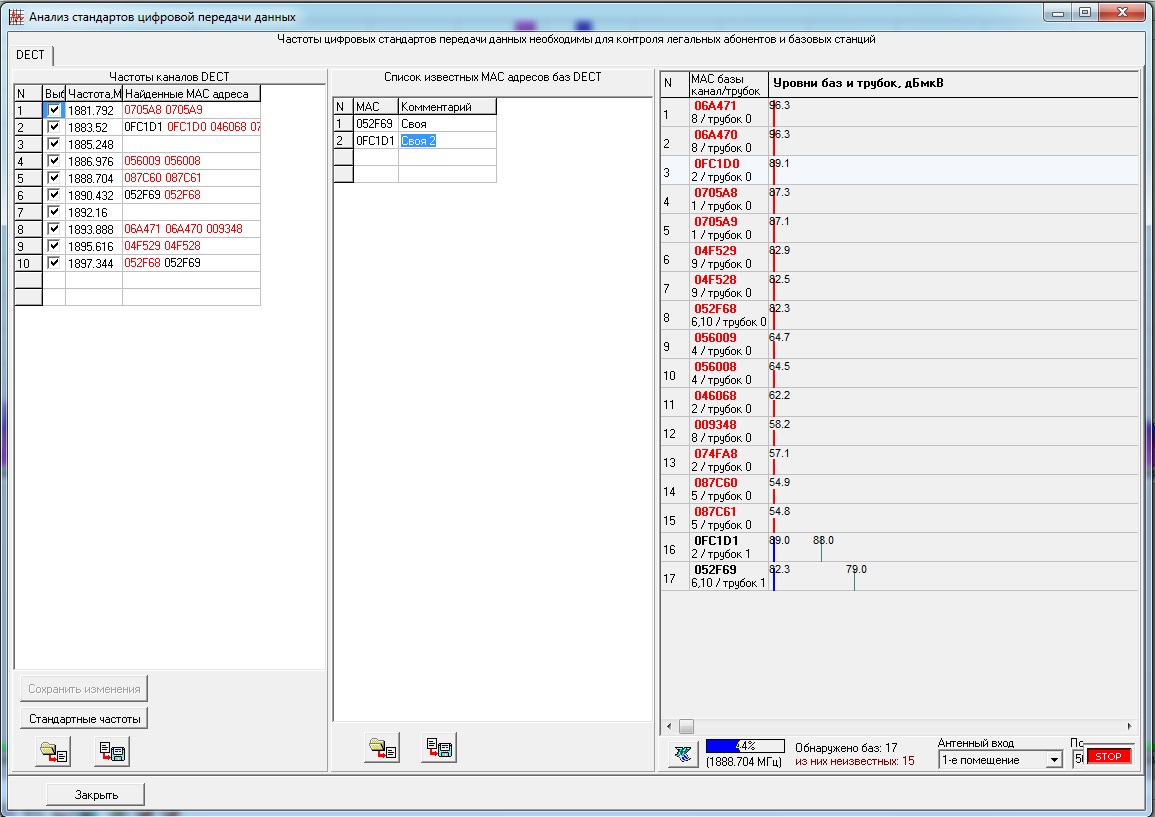Click the empty MAC cell in row three
The height and width of the screenshot is (817, 1155).
click(376, 158)
